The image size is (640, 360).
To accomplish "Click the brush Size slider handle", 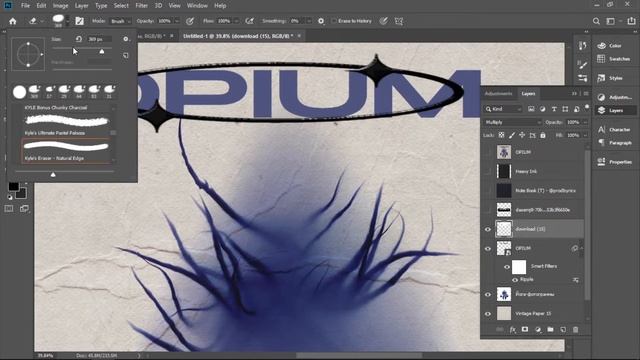I will point(102,51).
